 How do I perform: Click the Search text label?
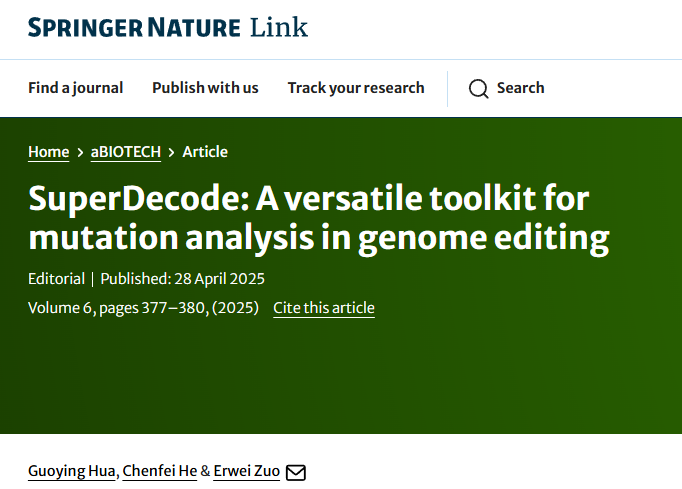520,88
